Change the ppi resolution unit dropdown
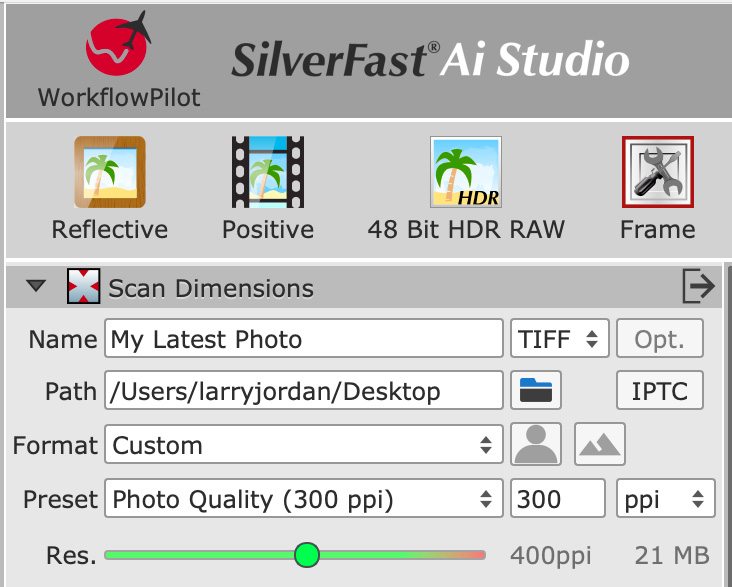732x587 pixels. pos(666,498)
